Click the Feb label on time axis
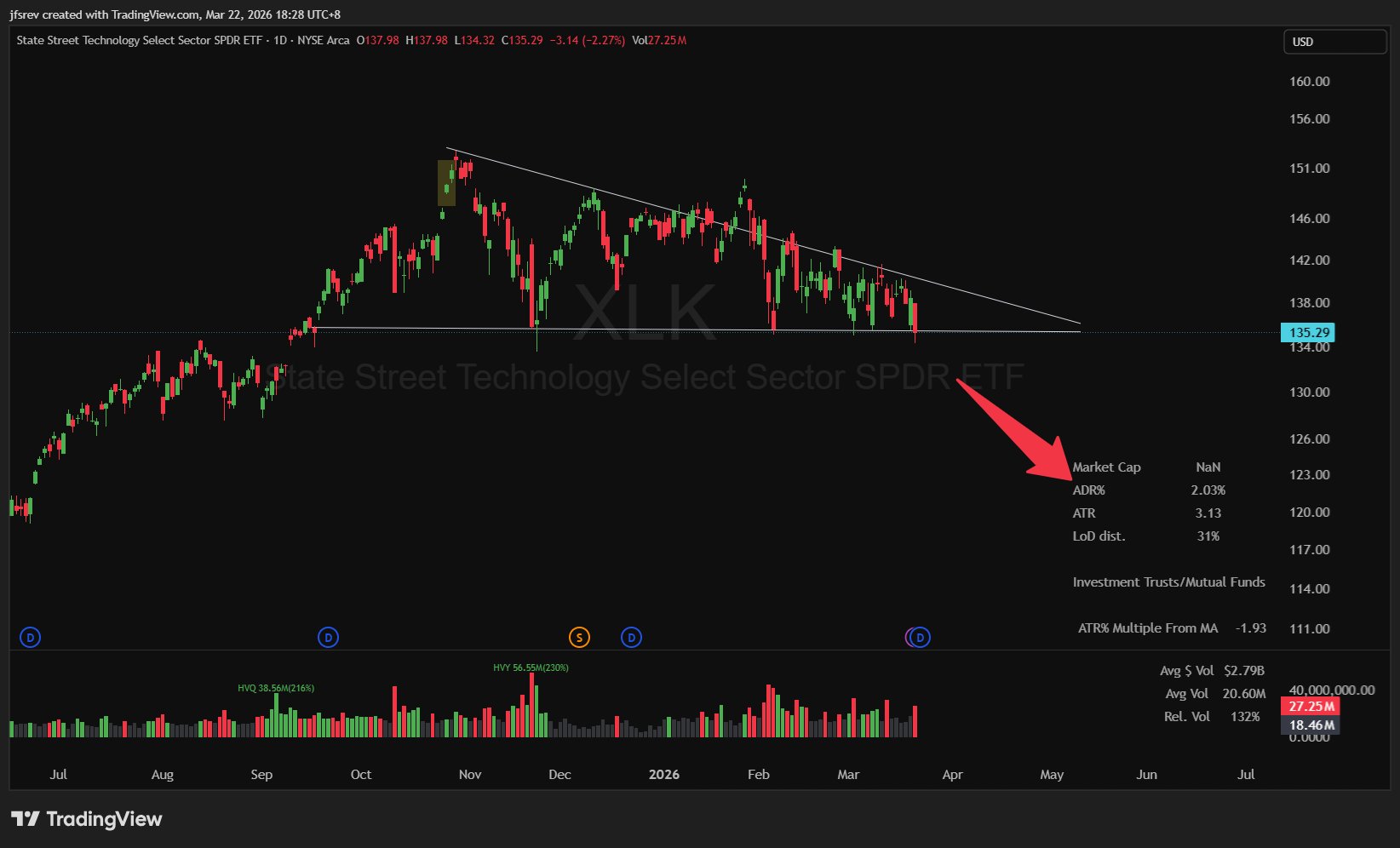The image size is (1400, 848). click(x=759, y=775)
